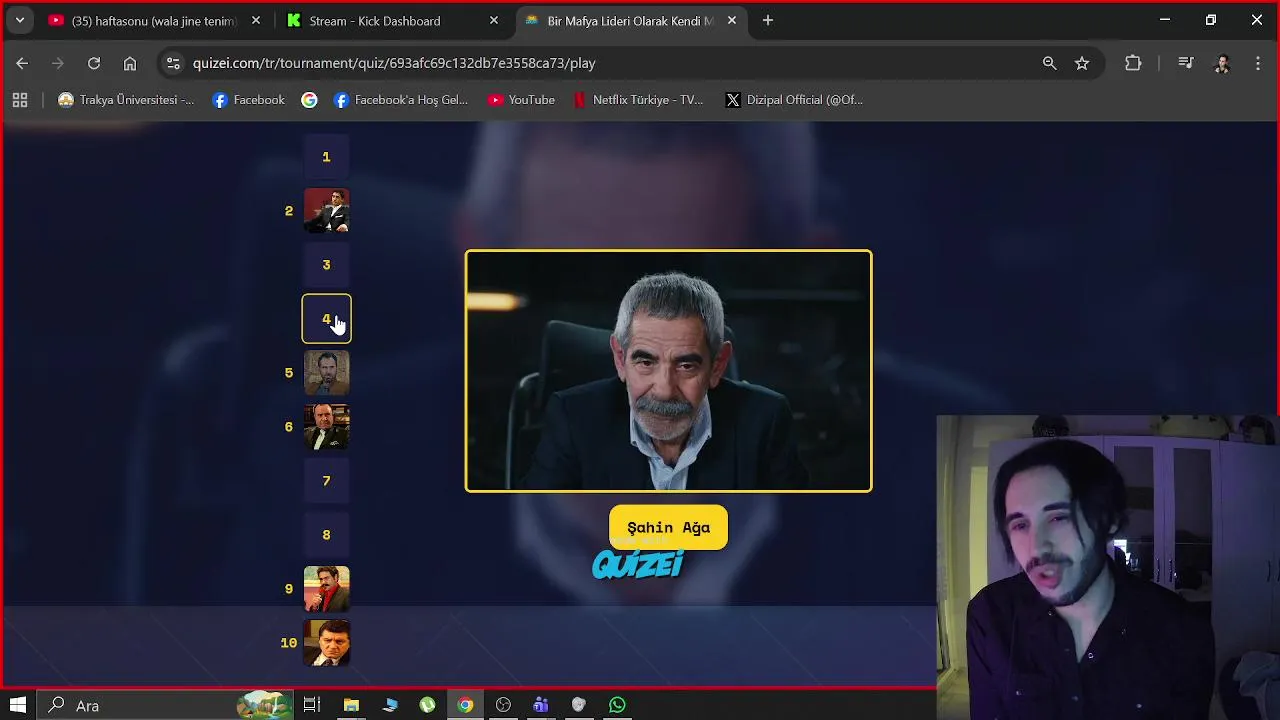
Task: Open the Facebook bookmark
Action: click(249, 100)
